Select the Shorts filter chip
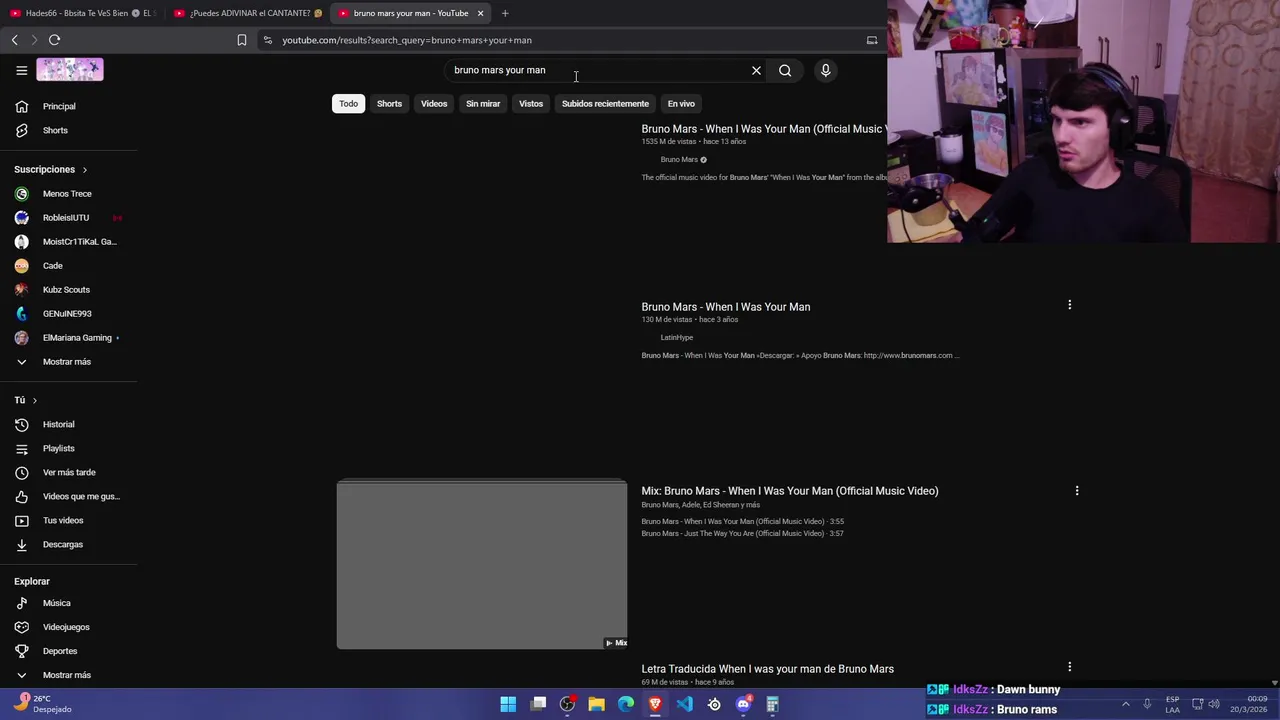The width and height of the screenshot is (1280, 720). pos(389,103)
